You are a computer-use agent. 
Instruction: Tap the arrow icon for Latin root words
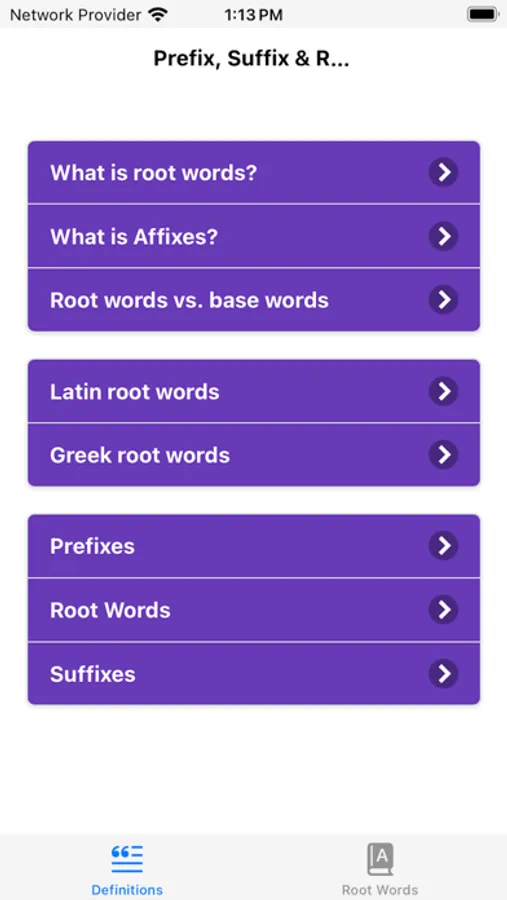coord(443,391)
